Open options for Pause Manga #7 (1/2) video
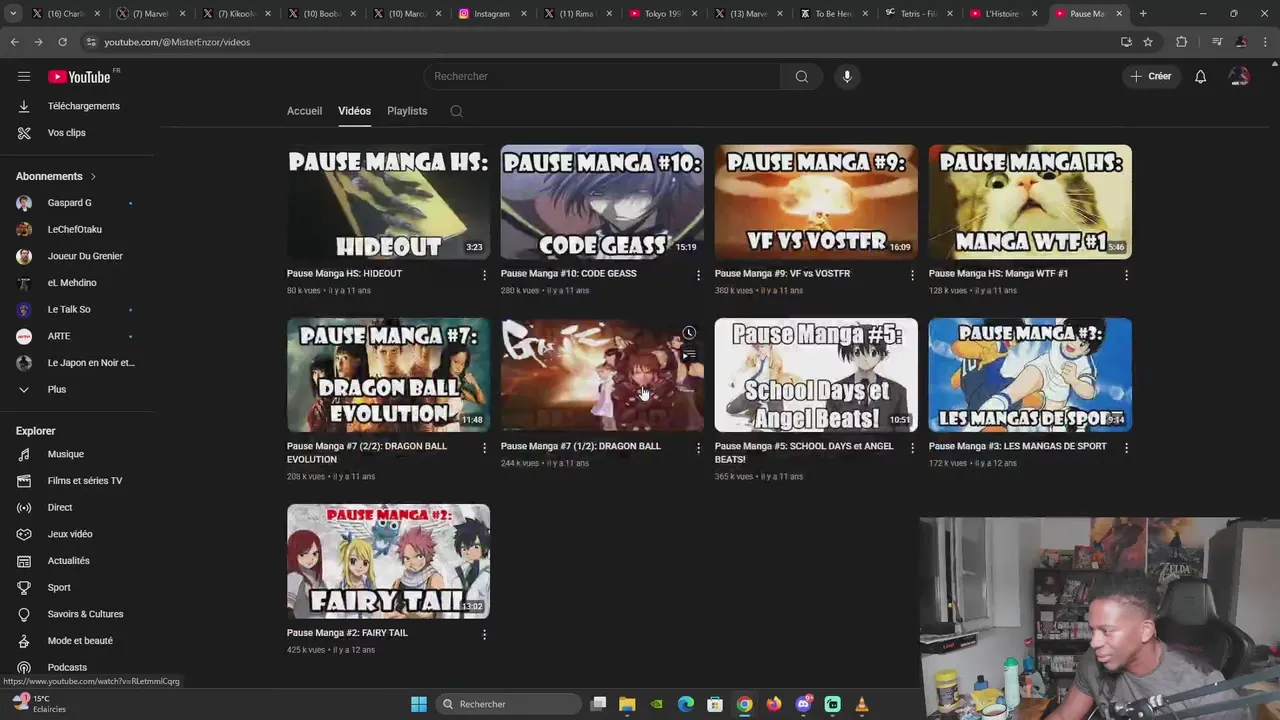This screenshot has height=720, width=1280. (x=698, y=448)
